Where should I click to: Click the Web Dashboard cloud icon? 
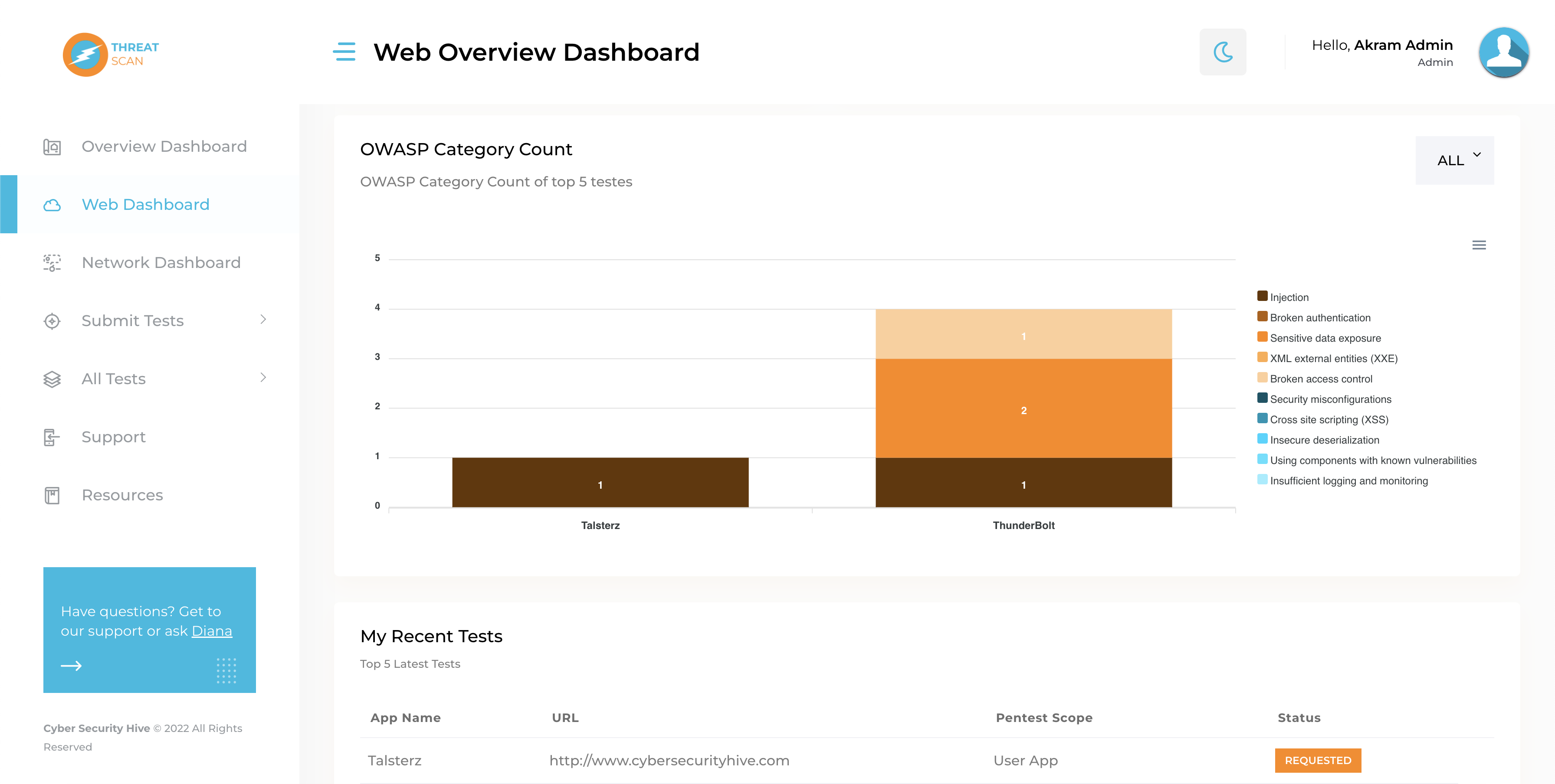click(52, 205)
